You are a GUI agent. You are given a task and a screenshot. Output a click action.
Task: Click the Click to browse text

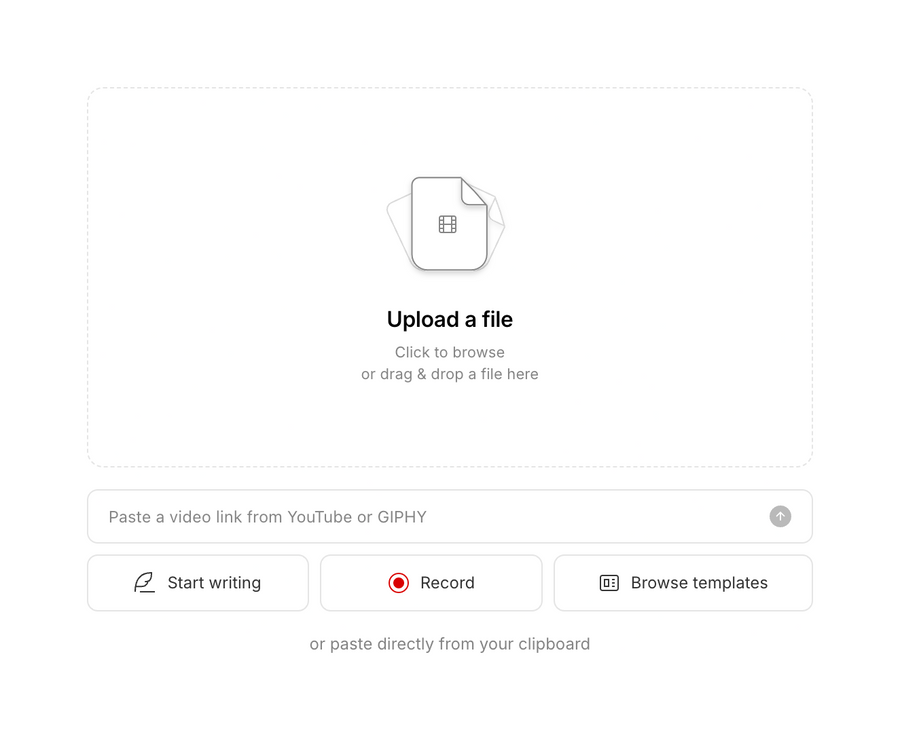[449, 352]
